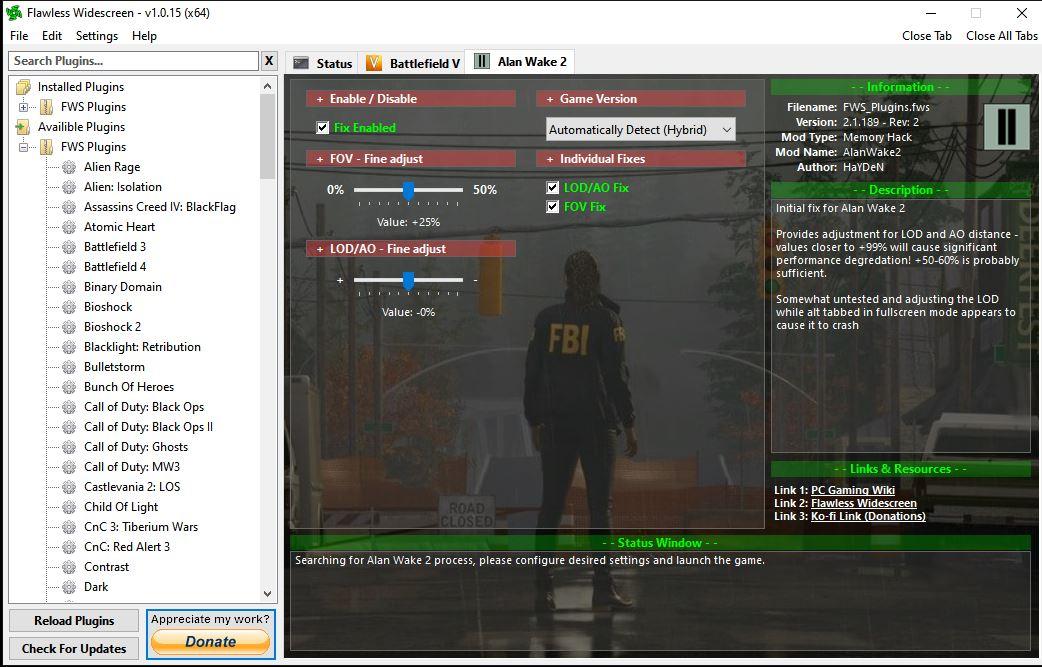Click the gear icon beside Alien Rage

[69, 167]
